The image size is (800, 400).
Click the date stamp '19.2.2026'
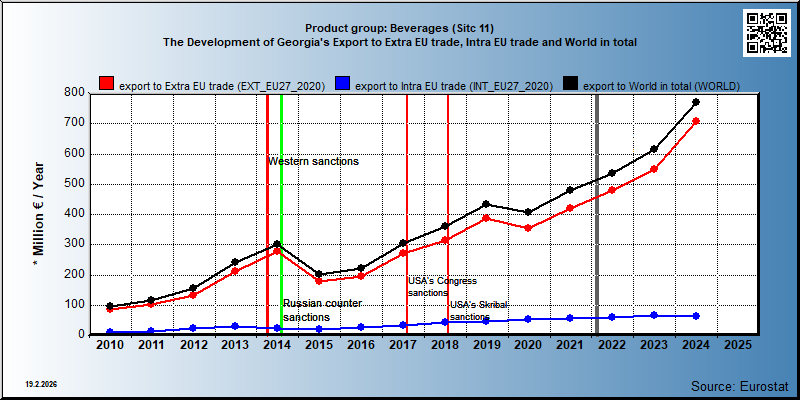coord(41,383)
